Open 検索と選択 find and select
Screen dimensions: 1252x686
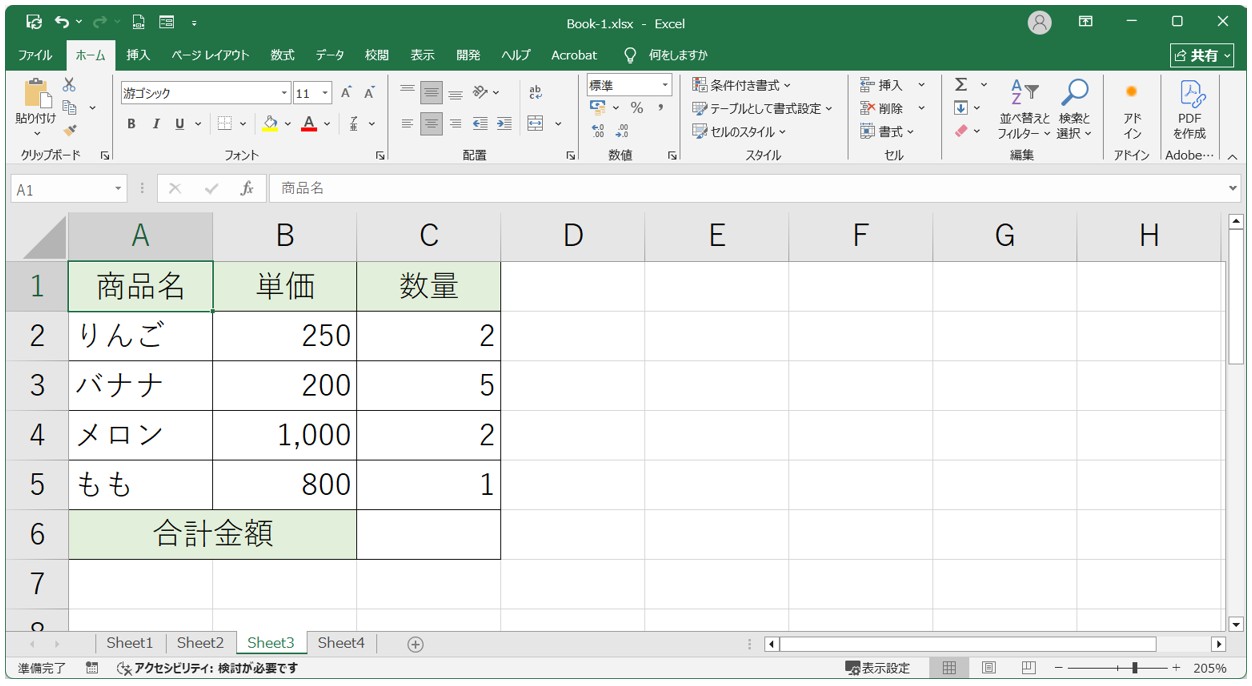click(x=1075, y=109)
